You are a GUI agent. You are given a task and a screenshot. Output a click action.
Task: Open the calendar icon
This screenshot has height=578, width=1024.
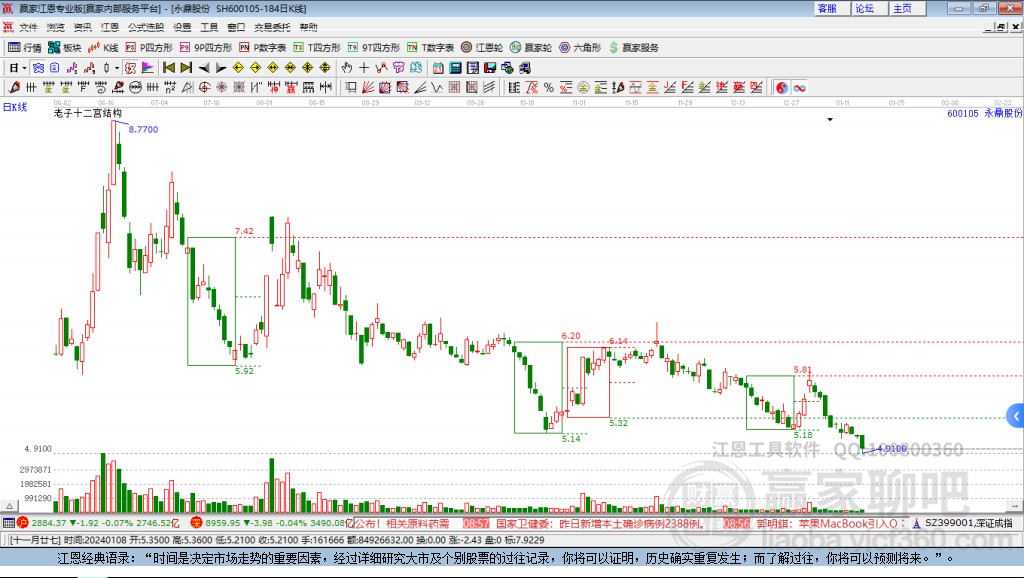coord(438,68)
